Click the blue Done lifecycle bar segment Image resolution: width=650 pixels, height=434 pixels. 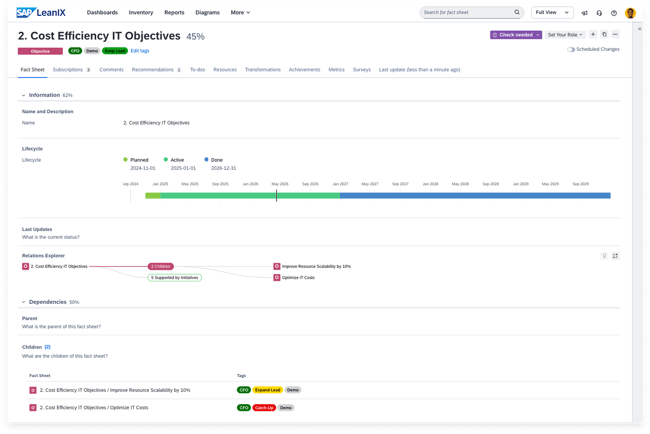475,196
